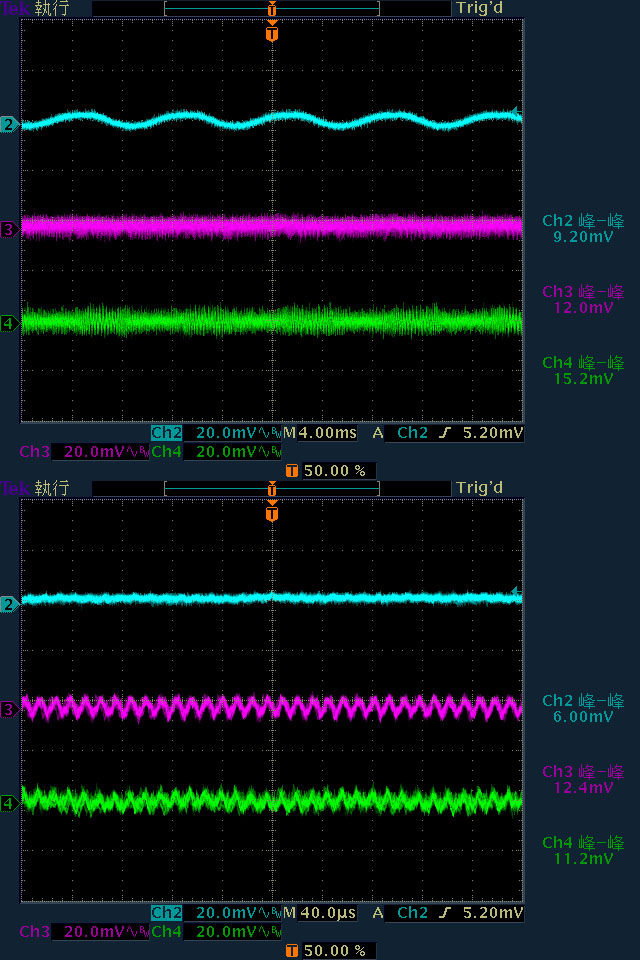Screen dimensions: 640x960
Task: Click the Trig'd status in top capture
Action: point(480,9)
